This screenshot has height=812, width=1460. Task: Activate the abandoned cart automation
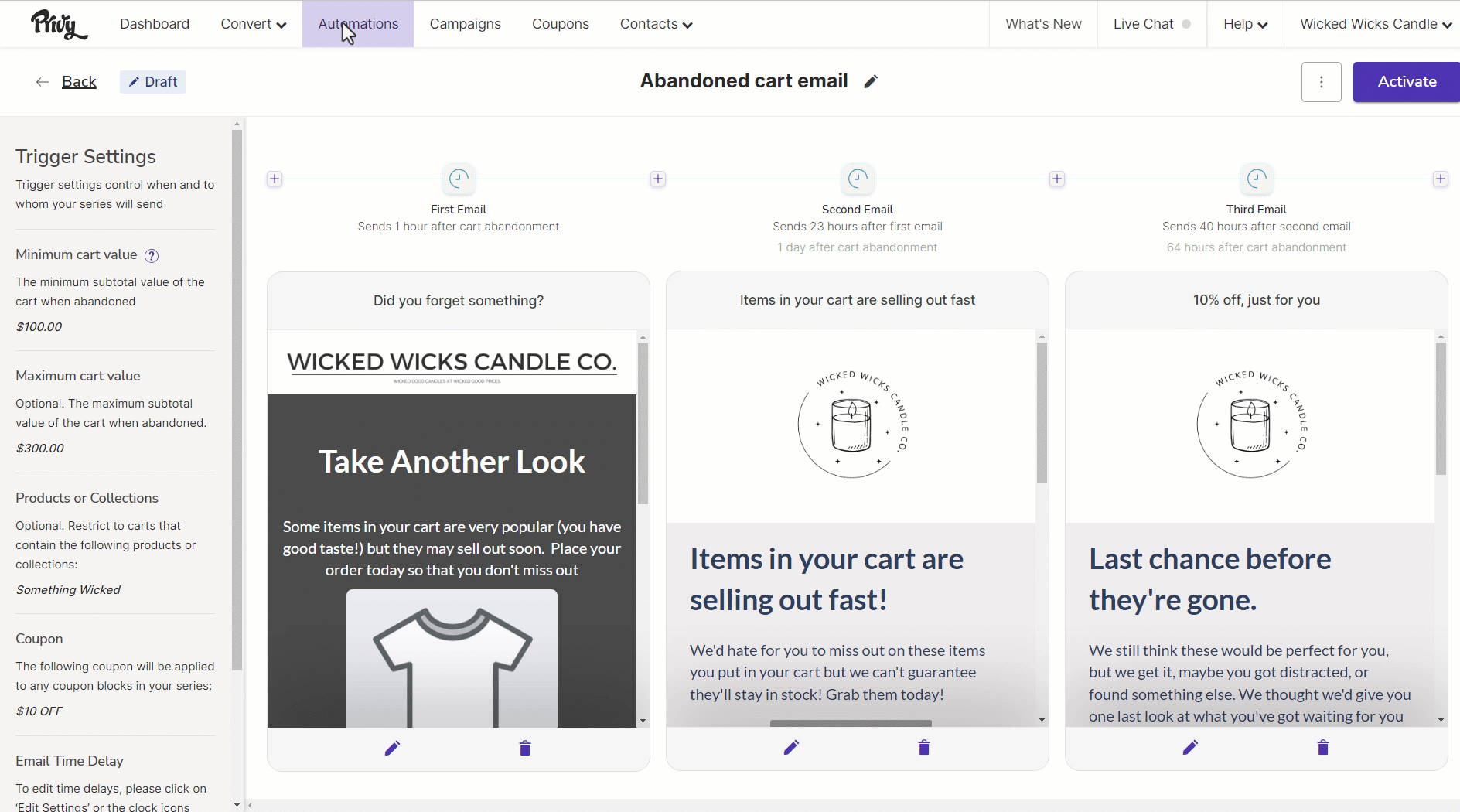[1407, 82]
